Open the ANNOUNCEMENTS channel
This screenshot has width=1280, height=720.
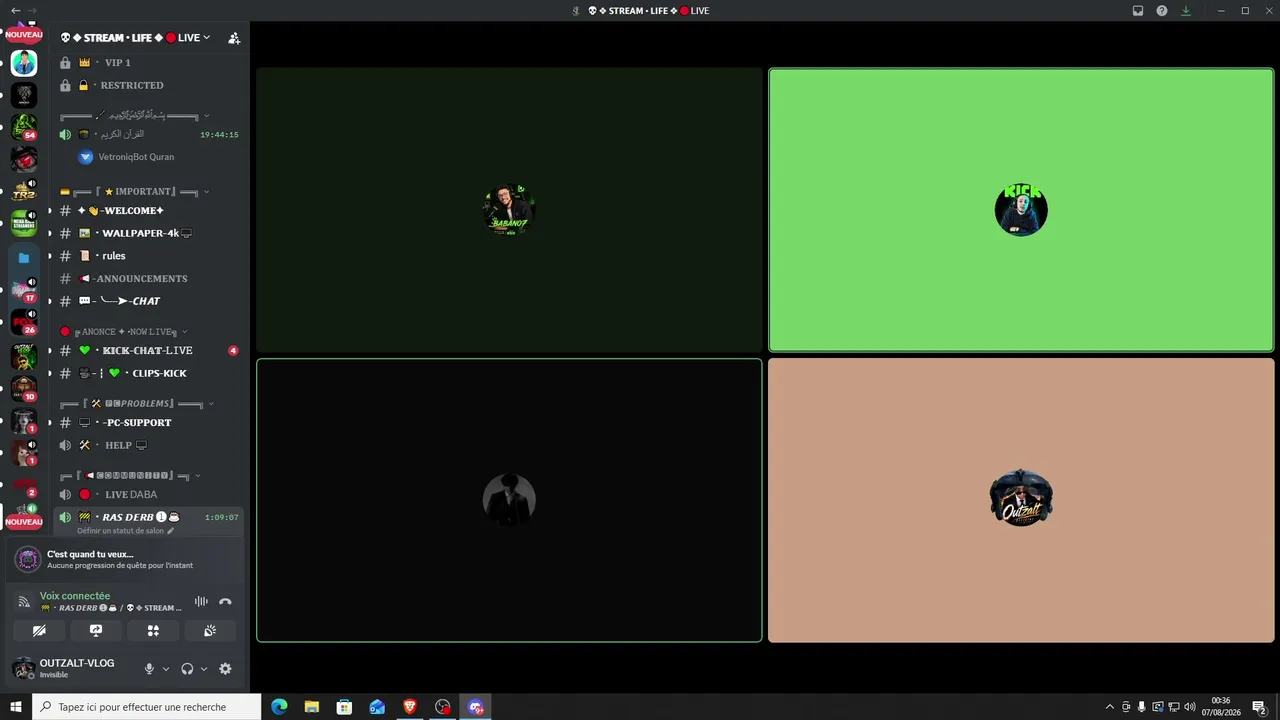pos(148,279)
